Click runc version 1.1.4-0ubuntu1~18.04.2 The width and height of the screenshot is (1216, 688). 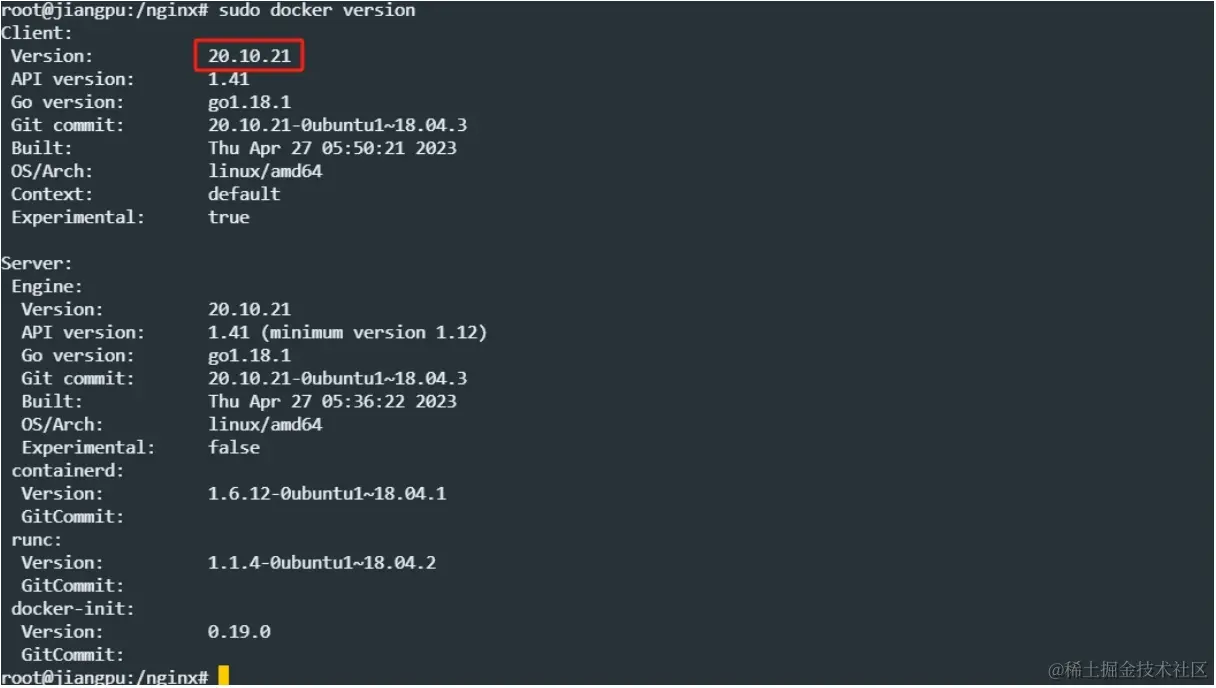pos(322,562)
